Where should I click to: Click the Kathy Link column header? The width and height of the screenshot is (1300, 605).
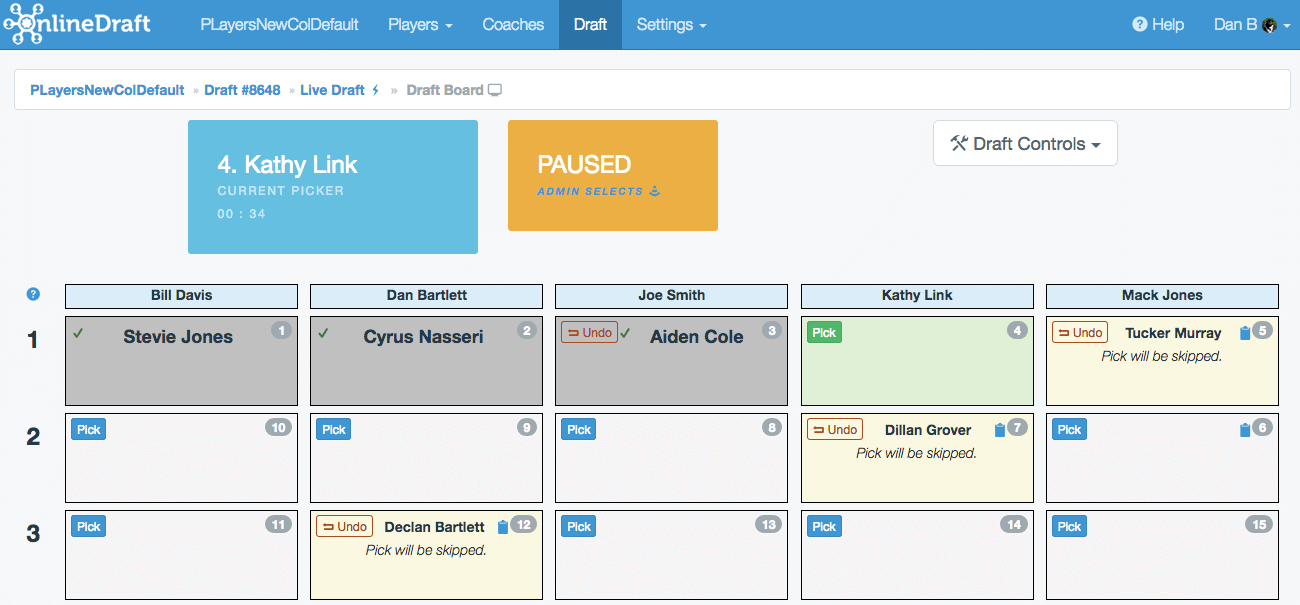[x=917, y=296]
